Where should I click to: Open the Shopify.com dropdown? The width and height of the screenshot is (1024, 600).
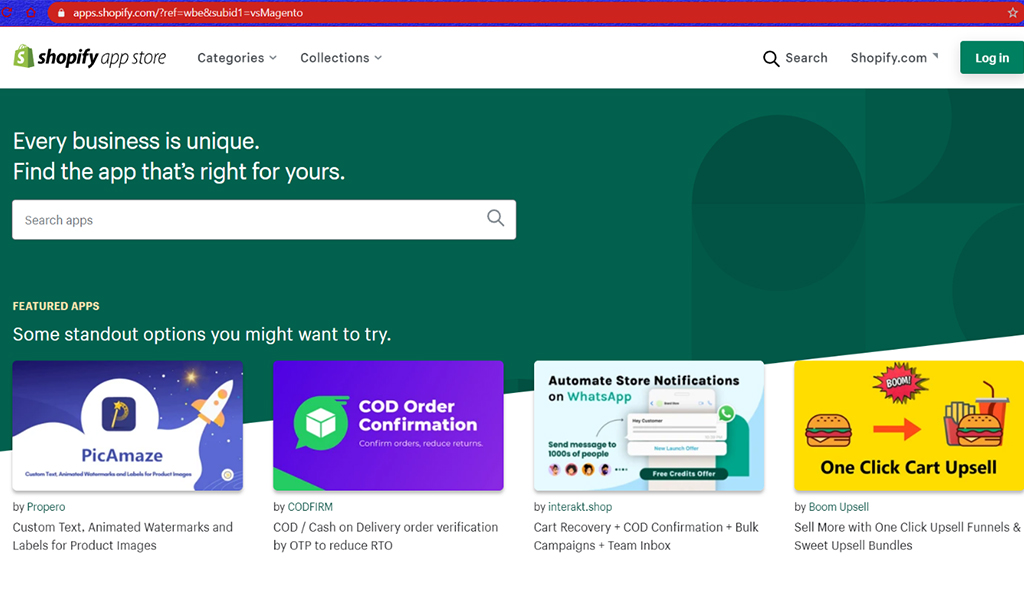pos(894,57)
